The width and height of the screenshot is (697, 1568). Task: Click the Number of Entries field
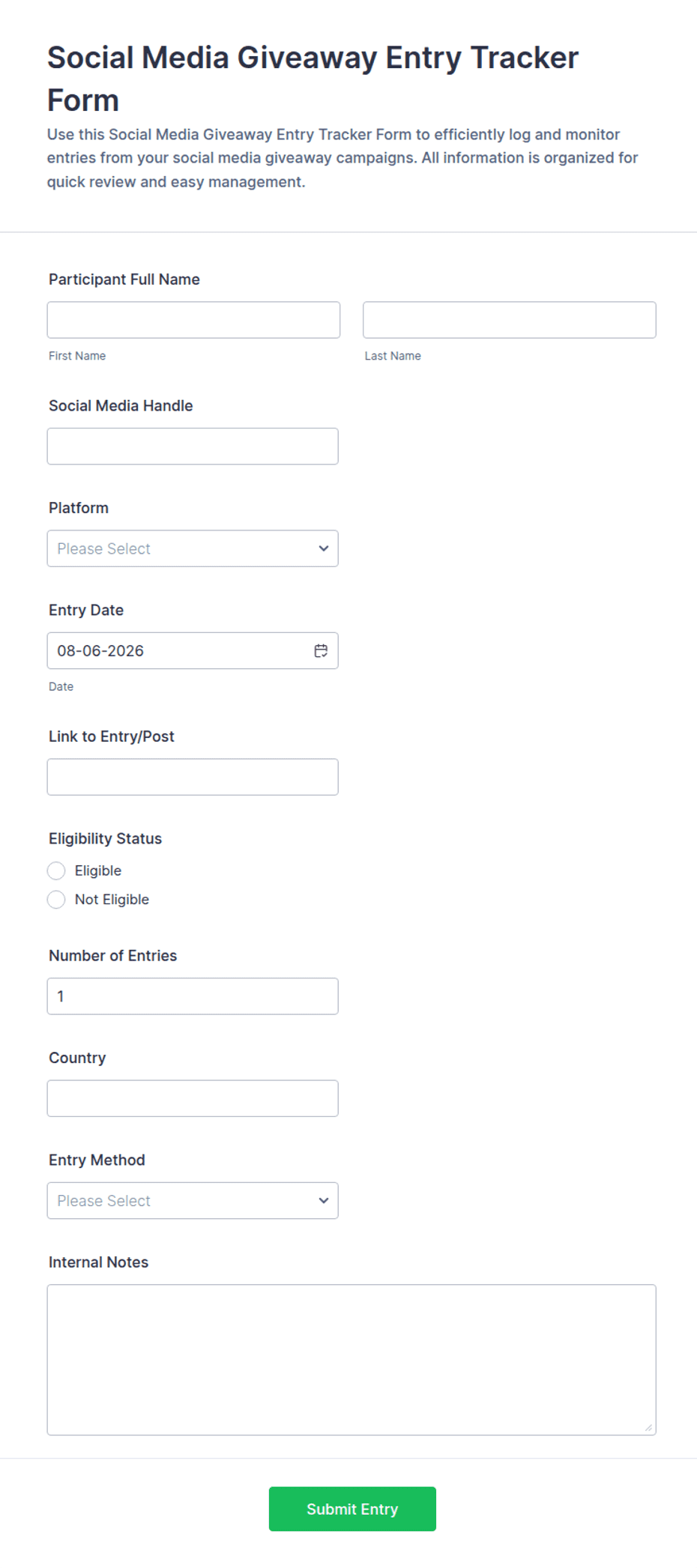tap(193, 996)
